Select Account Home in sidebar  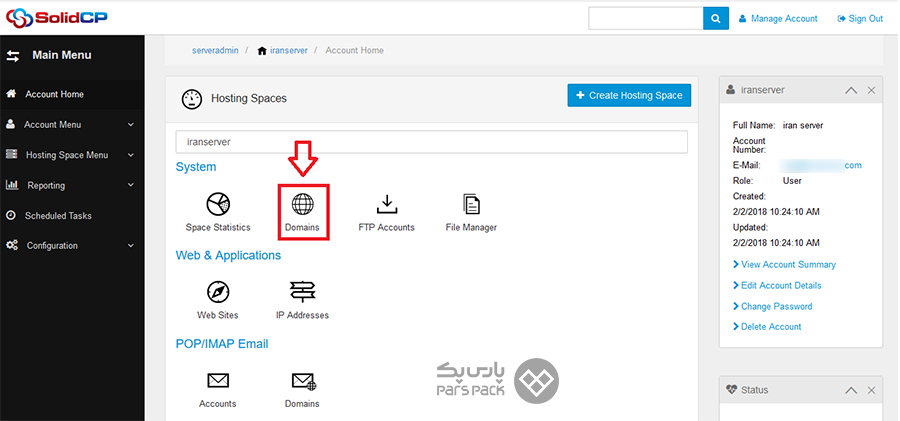[54, 94]
